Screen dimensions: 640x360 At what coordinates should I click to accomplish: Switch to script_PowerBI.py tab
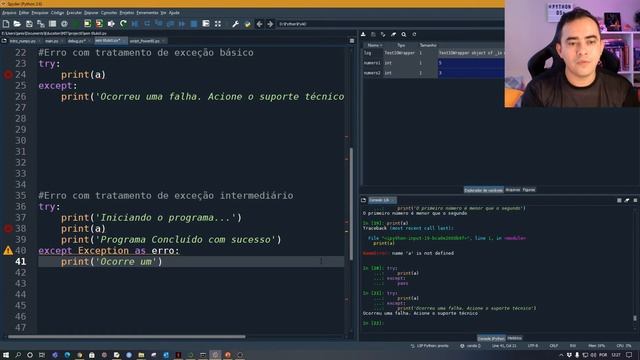(x=147, y=41)
